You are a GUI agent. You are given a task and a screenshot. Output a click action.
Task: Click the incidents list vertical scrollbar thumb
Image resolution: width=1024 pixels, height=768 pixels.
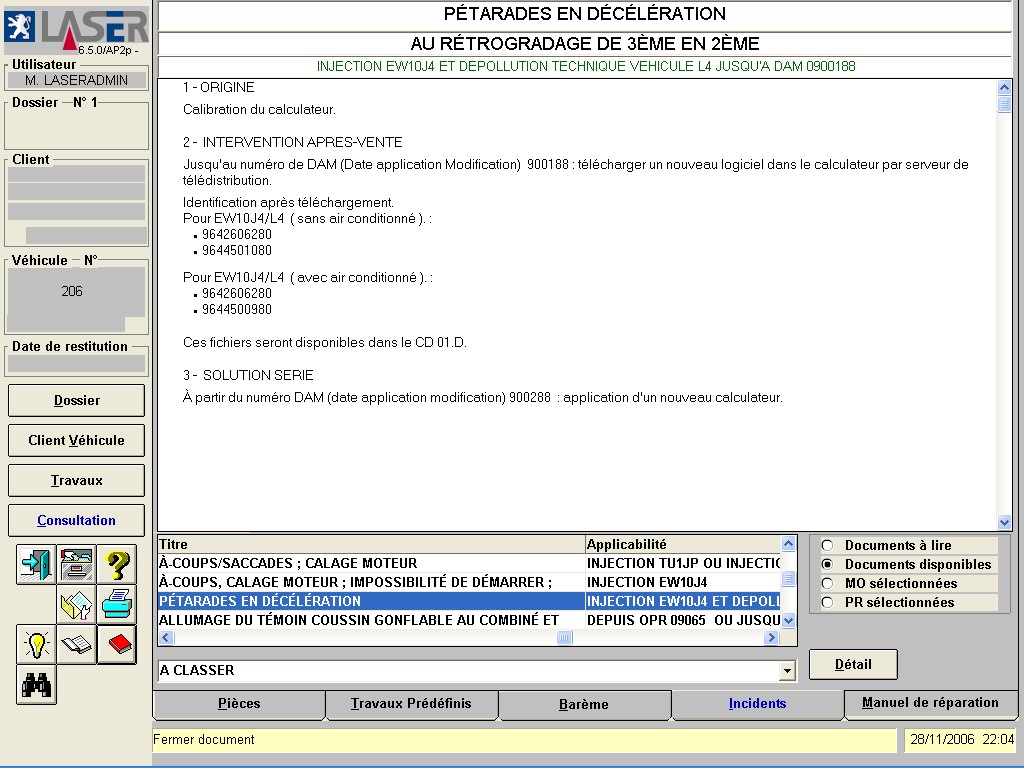click(788, 579)
